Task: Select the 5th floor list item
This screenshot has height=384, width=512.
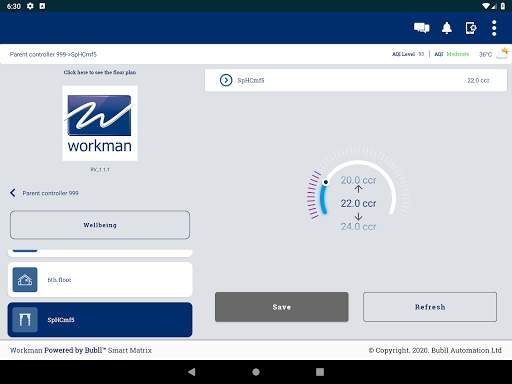Action: (100, 280)
